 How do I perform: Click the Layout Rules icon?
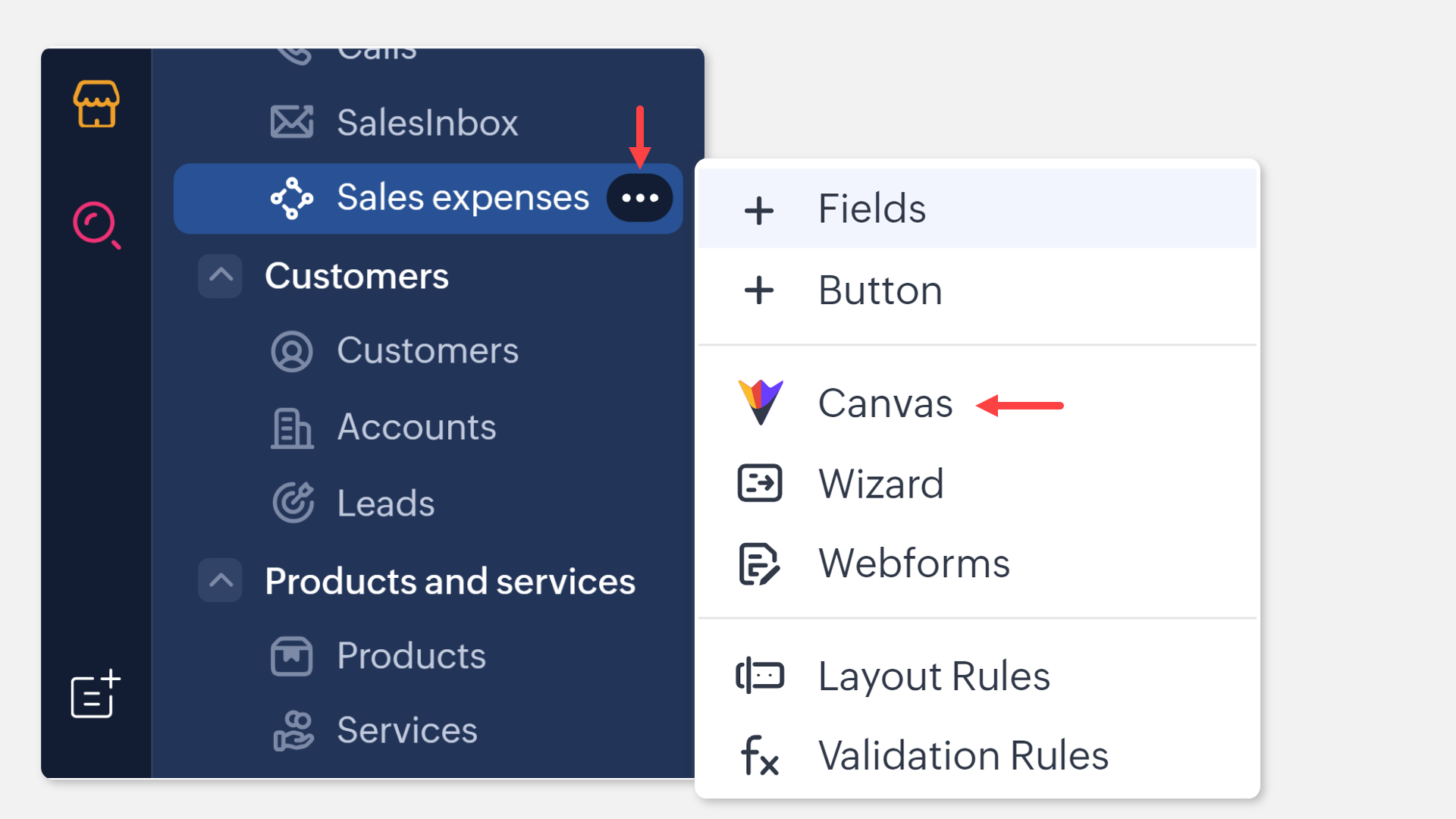(760, 676)
